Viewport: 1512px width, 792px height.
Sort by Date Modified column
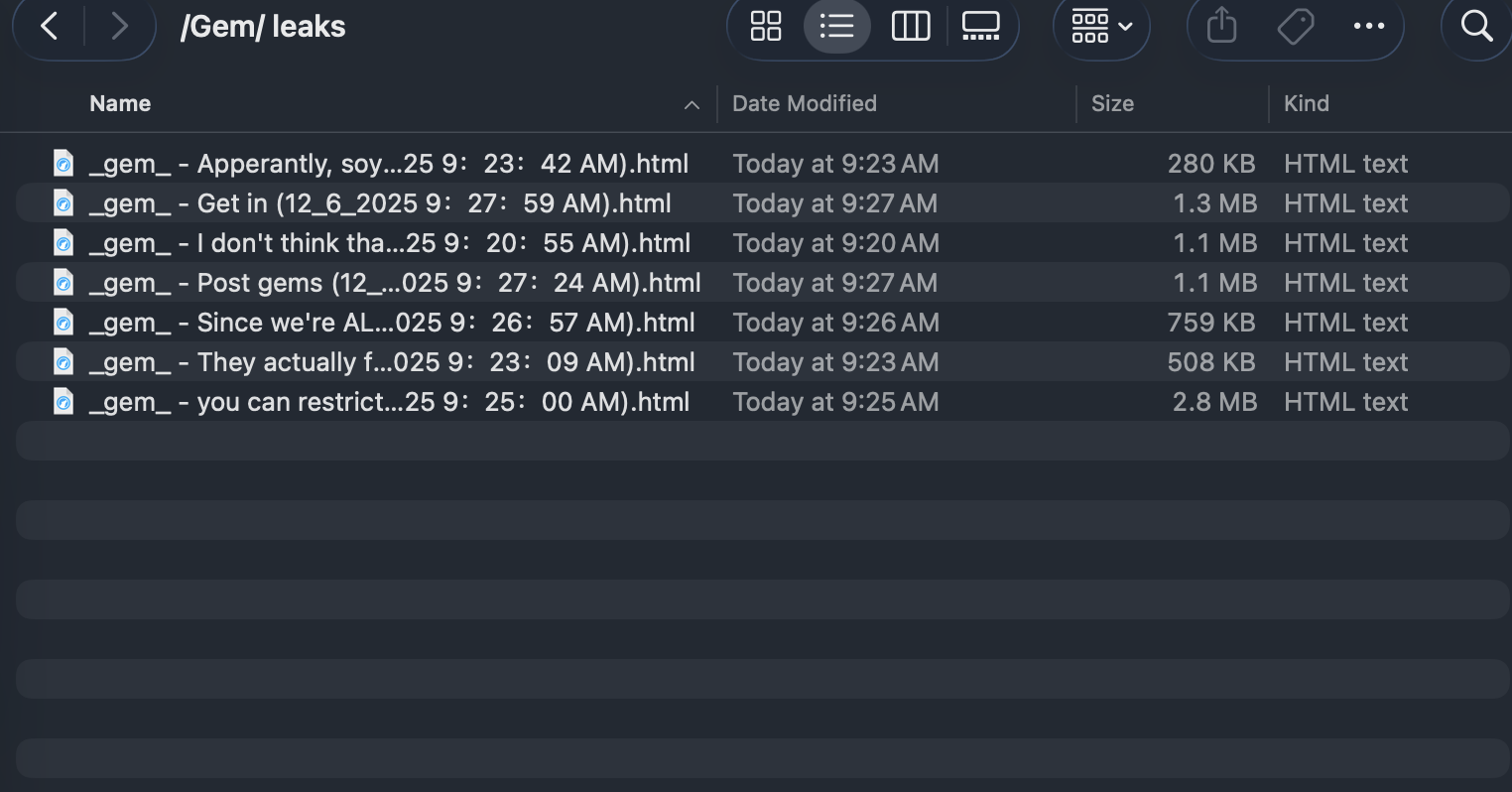(804, 104)
